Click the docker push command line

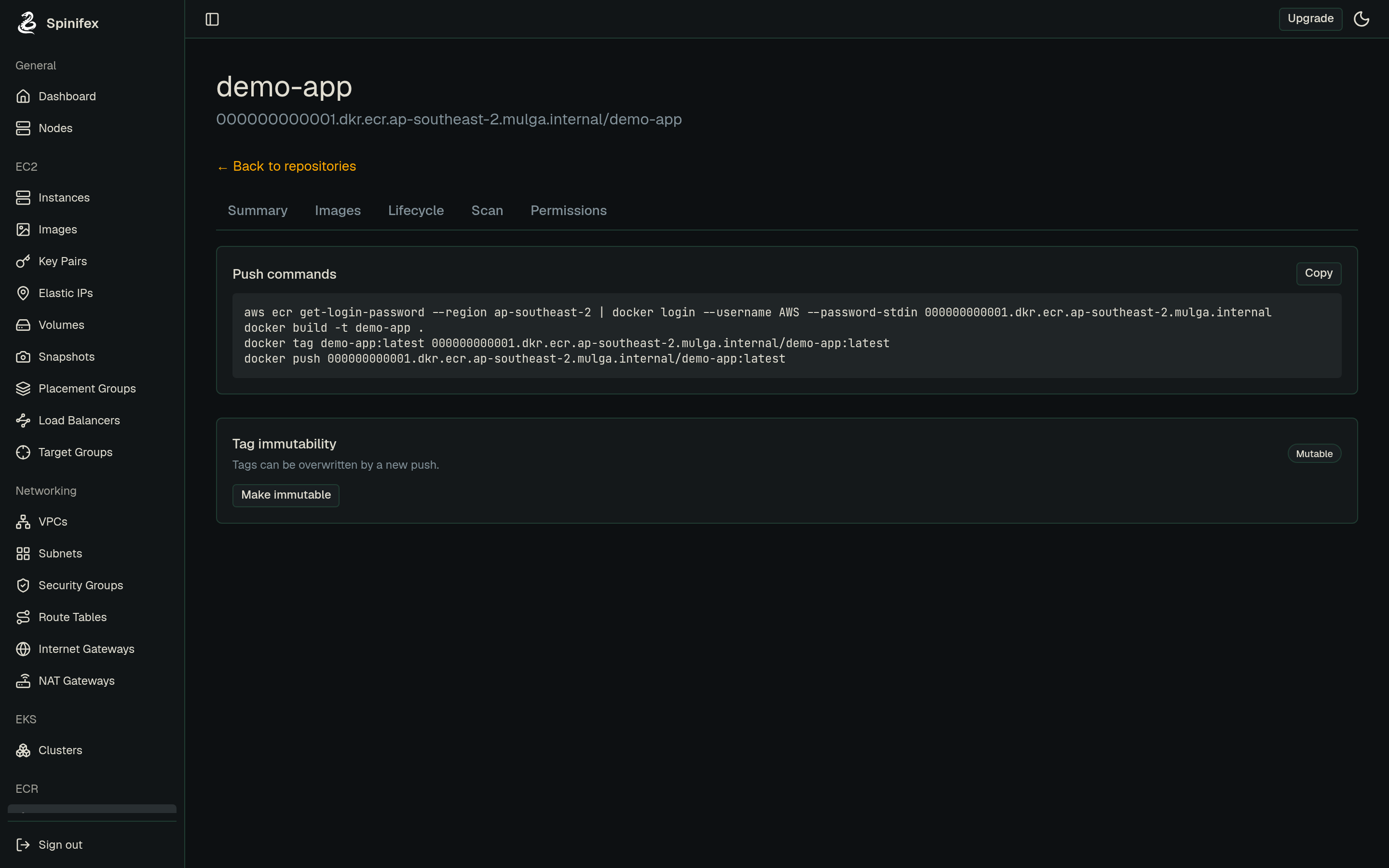[x=514, y=359]
